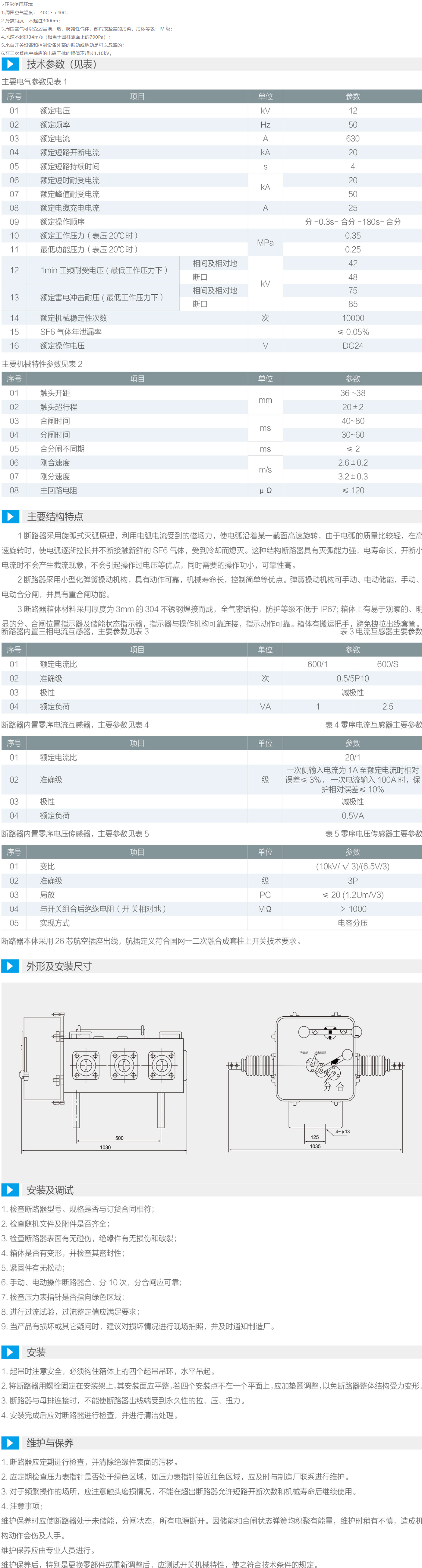Screen dimensions: 422x1568
Task: Click the 主要机械特性参数见表 2 caption
Action: (x=42, y=364)
